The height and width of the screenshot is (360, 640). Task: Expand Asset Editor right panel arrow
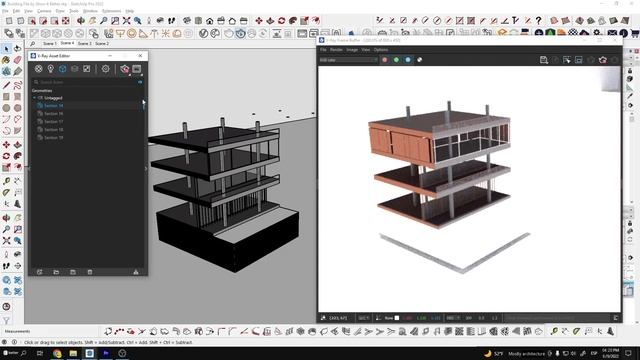[146, 169]
